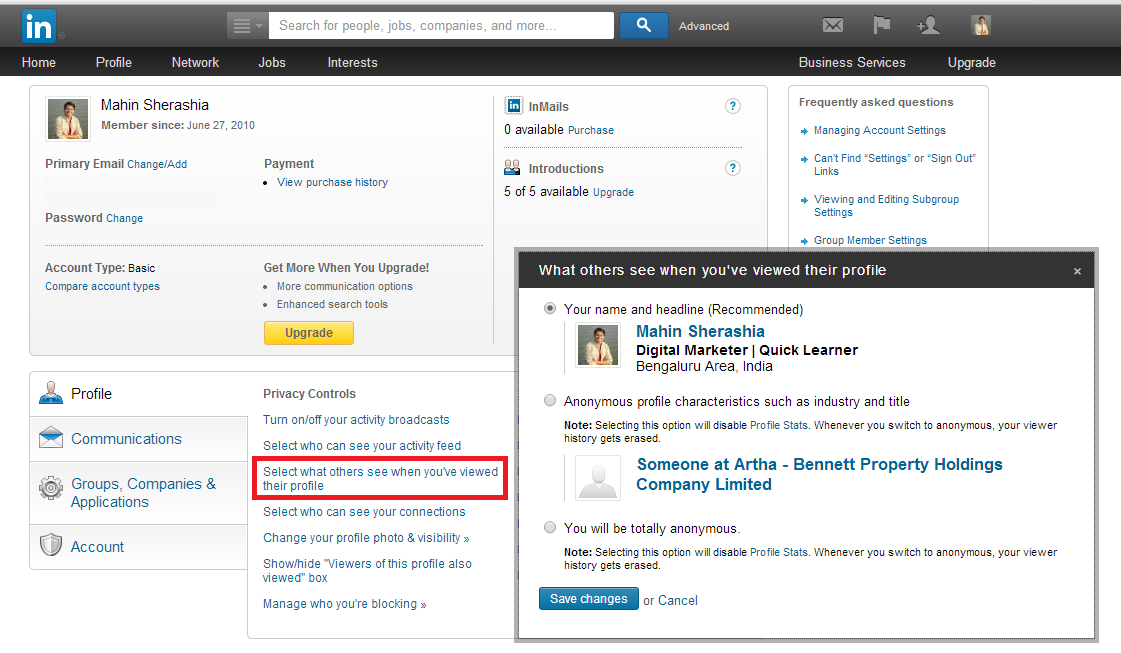Close the profile view dialog
The height and width of the screenshot is (653, 1121).
[1077, 271]
